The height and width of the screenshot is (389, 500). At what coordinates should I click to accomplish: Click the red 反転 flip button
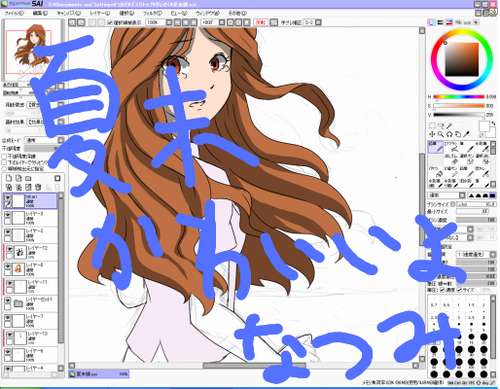click(x=261, y=22)
